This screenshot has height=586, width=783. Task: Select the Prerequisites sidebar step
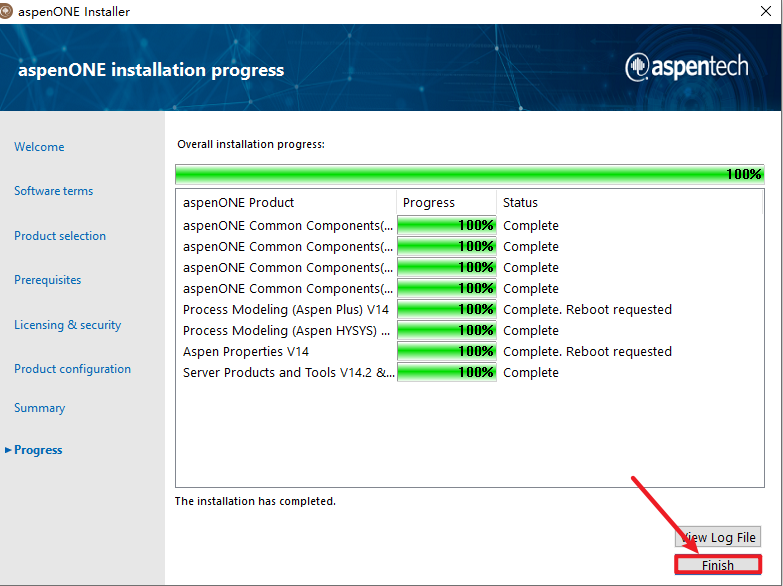click(48, 280)
